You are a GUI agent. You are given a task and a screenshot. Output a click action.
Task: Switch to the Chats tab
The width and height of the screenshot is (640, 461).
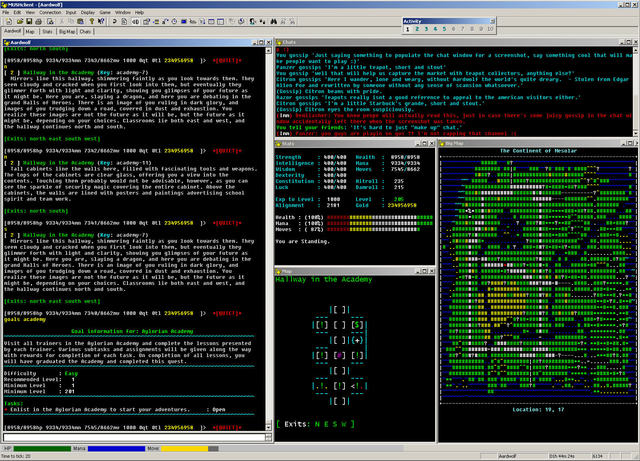click(85, 31)
